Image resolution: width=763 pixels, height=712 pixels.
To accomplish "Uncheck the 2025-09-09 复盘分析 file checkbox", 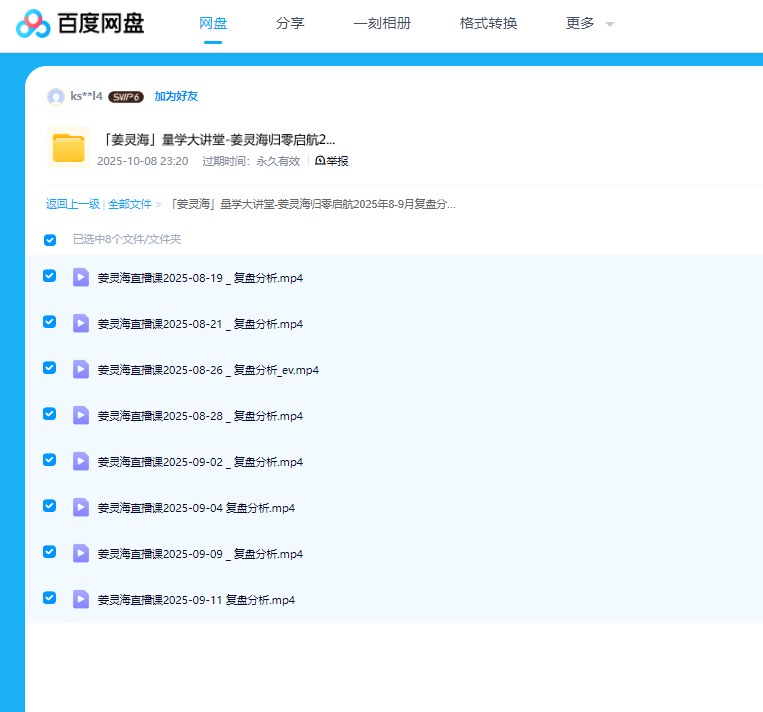I will coord(50,552).
